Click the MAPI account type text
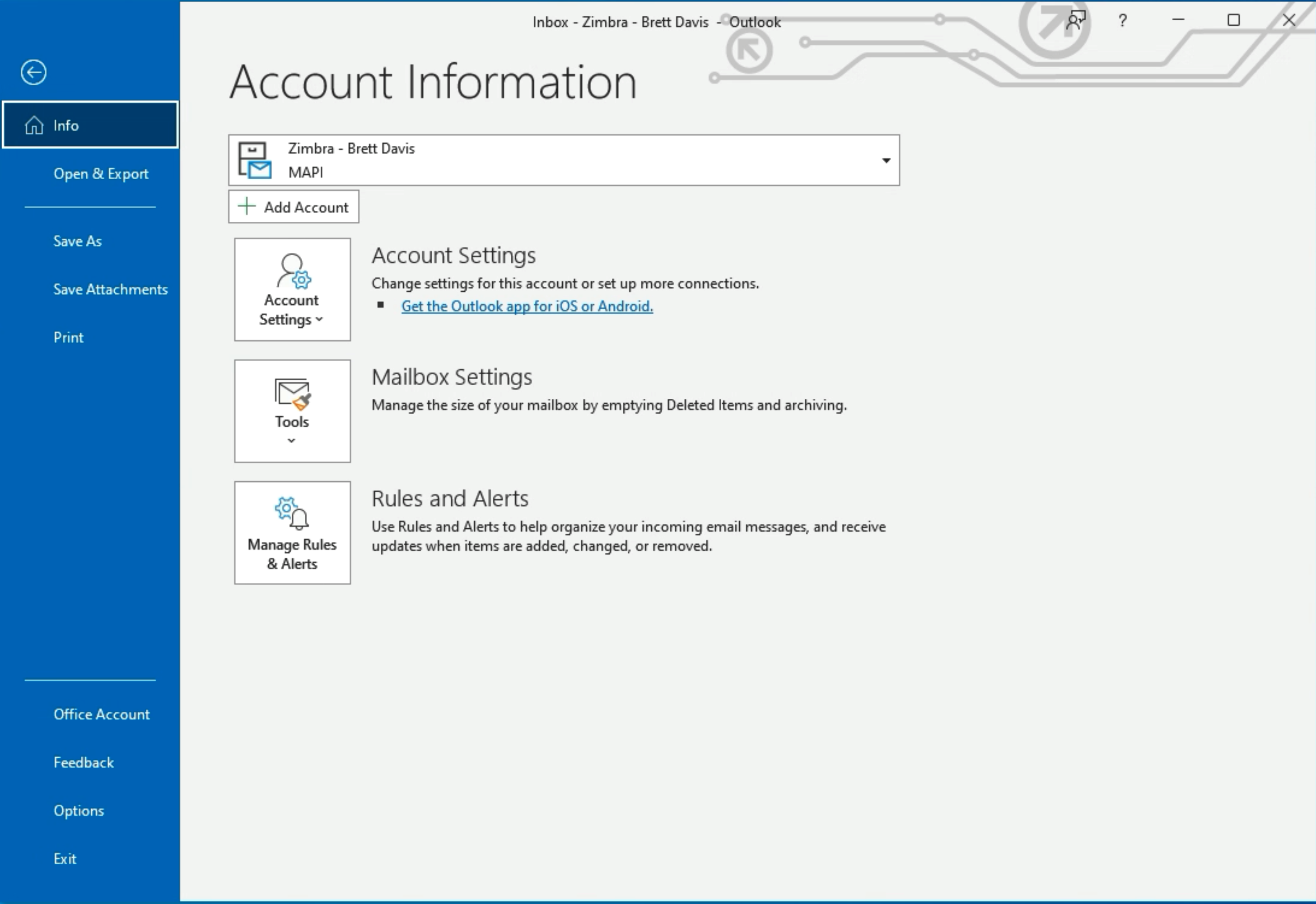This screenshot has height=904, width=1316. tap(305, 172)
